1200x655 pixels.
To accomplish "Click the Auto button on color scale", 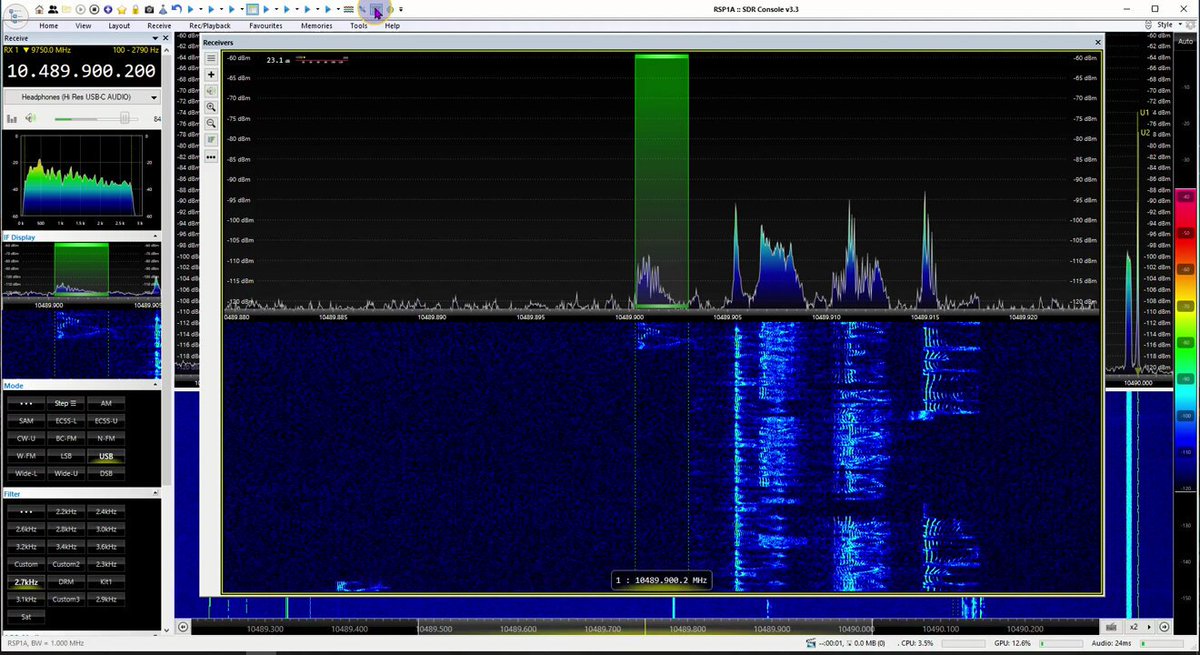I will click(1186, 39).
